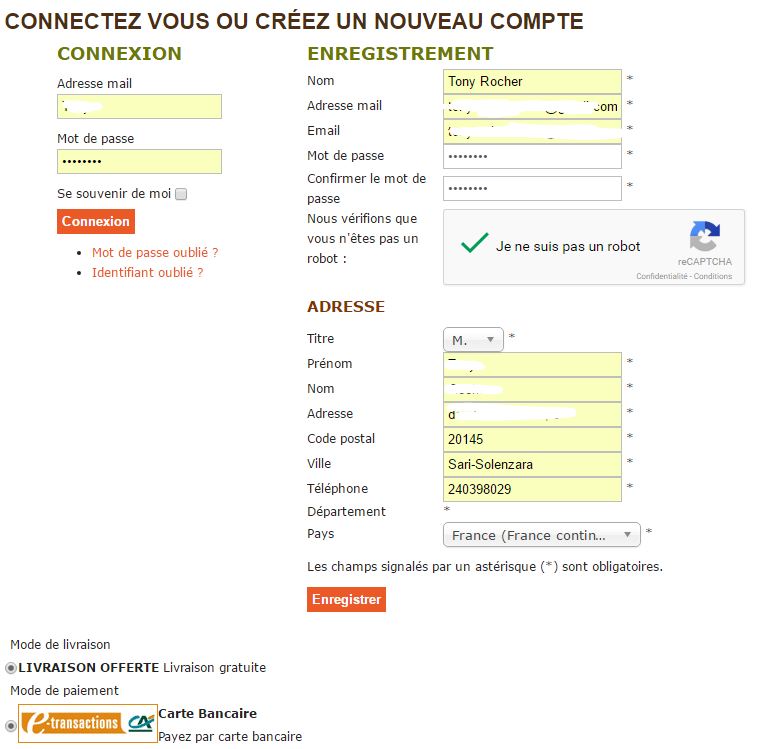Follow 'Identifiant oublié ?' link
Screen dimensions: 770x749
[147, 272]
